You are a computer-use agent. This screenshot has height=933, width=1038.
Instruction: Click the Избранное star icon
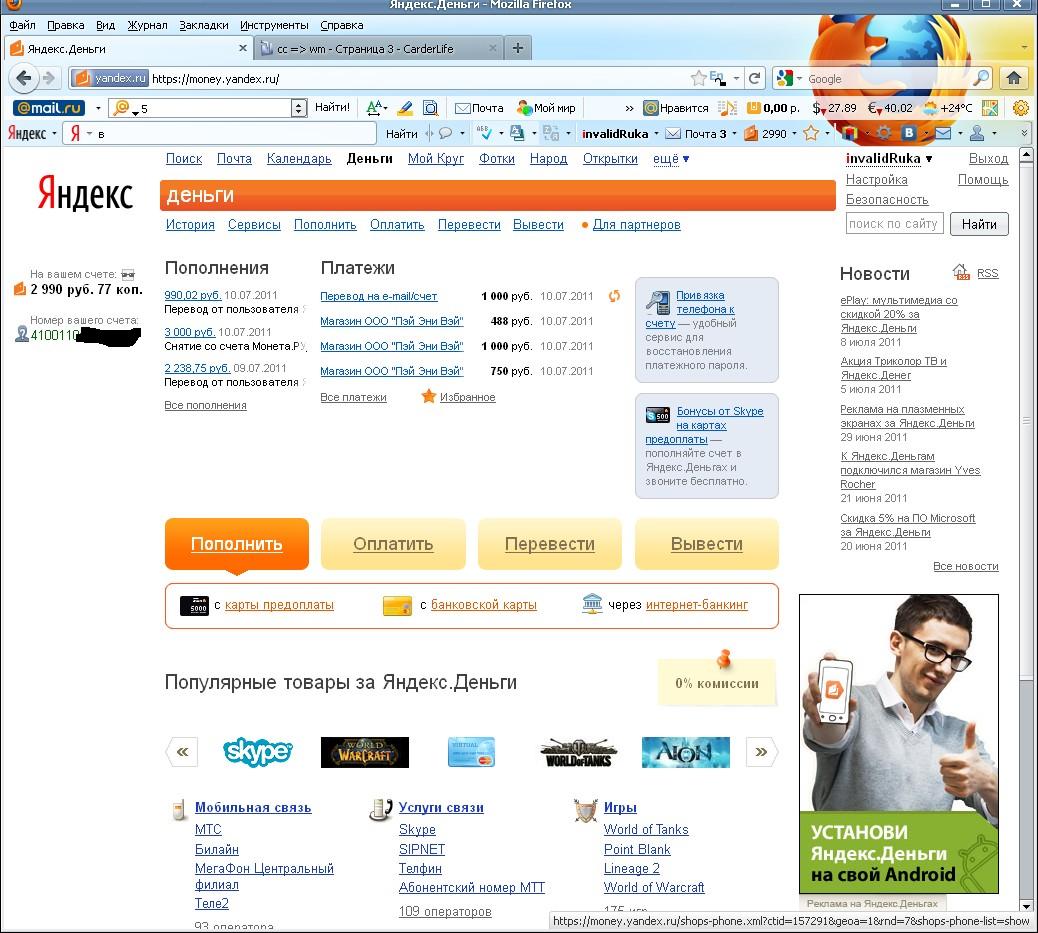(428, 396)
